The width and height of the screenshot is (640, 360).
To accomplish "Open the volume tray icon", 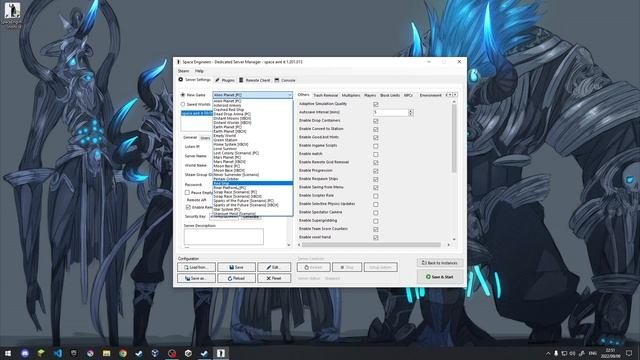I will click(x=573, y=353).
